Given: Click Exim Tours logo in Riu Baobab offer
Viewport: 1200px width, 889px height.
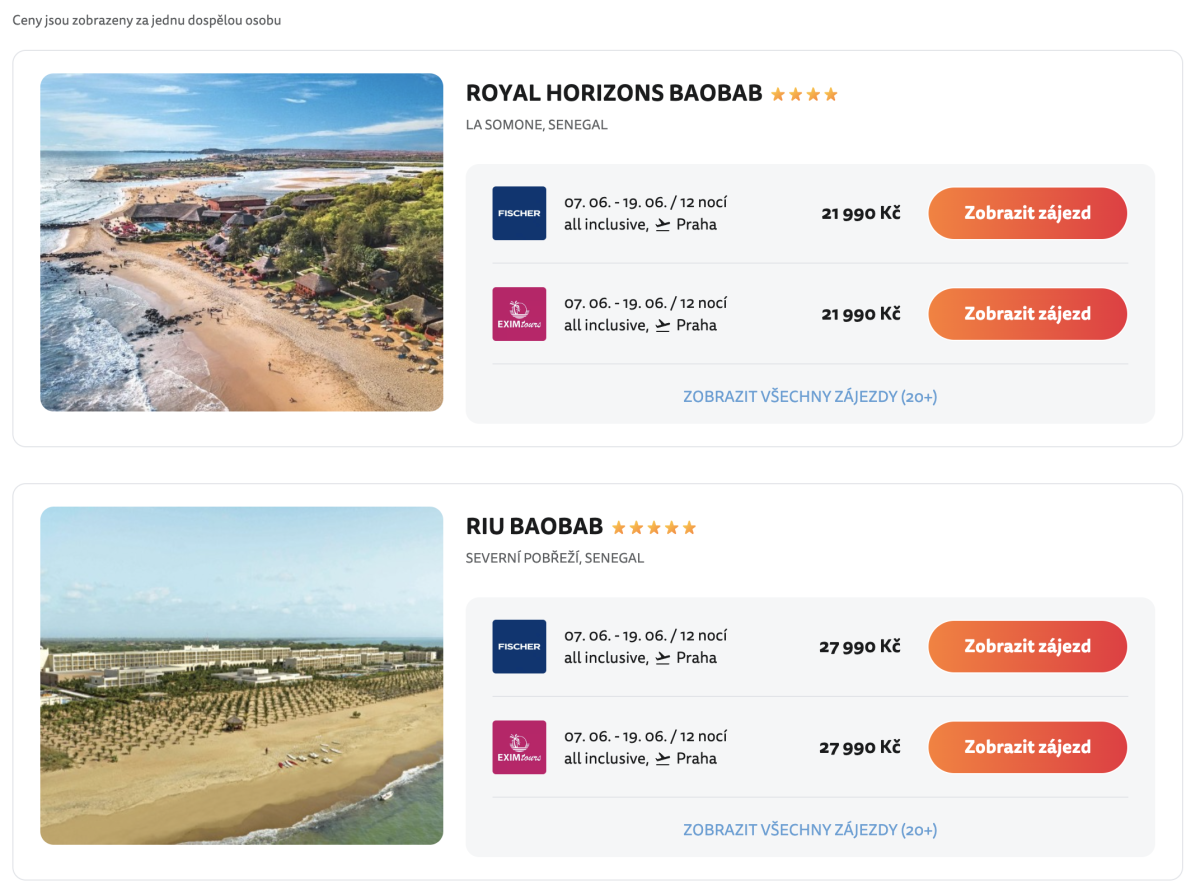Looking at the screenshot, I should (x=519, y=747).
